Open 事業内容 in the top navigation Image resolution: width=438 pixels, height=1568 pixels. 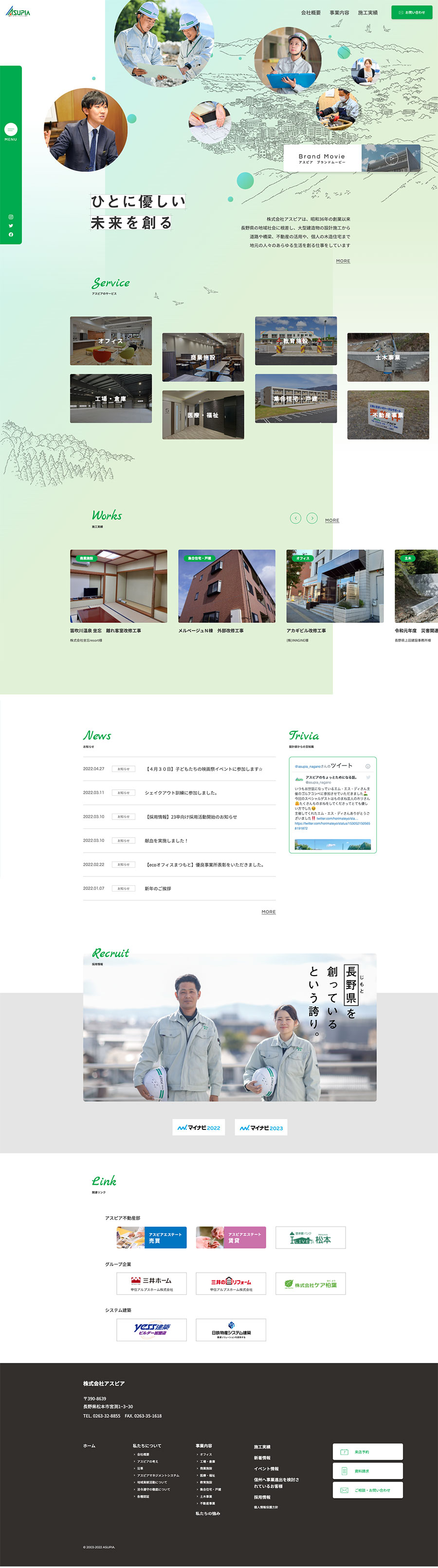point(339,13)
